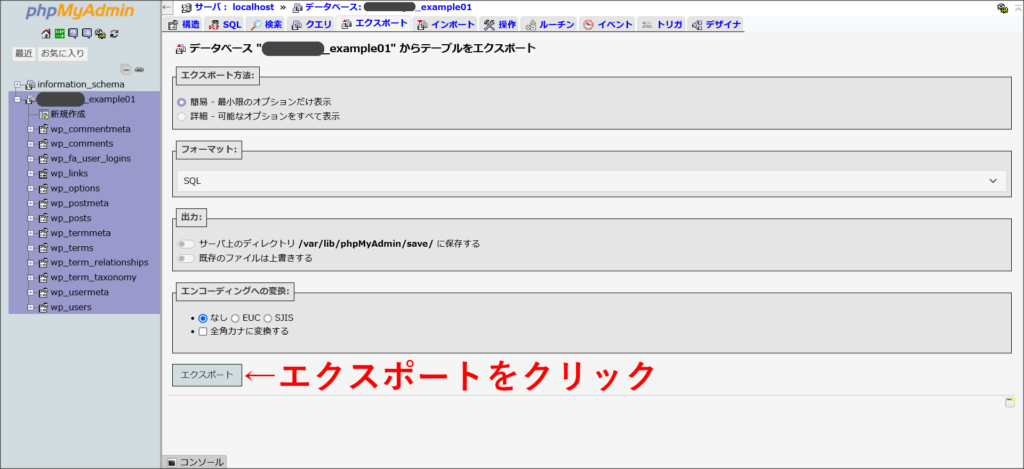Click the wp_users table icon
1024x469 pixels.
(x=44, y=308)
